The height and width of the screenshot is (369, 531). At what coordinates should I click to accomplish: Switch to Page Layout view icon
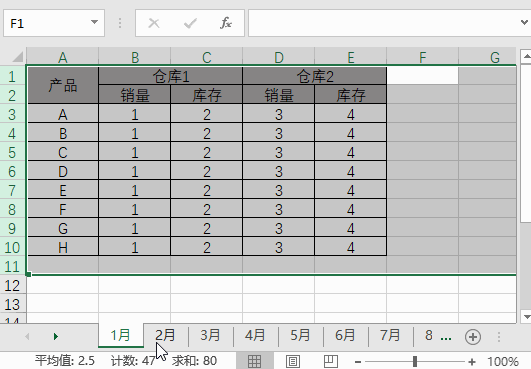(x=293, y=361)
